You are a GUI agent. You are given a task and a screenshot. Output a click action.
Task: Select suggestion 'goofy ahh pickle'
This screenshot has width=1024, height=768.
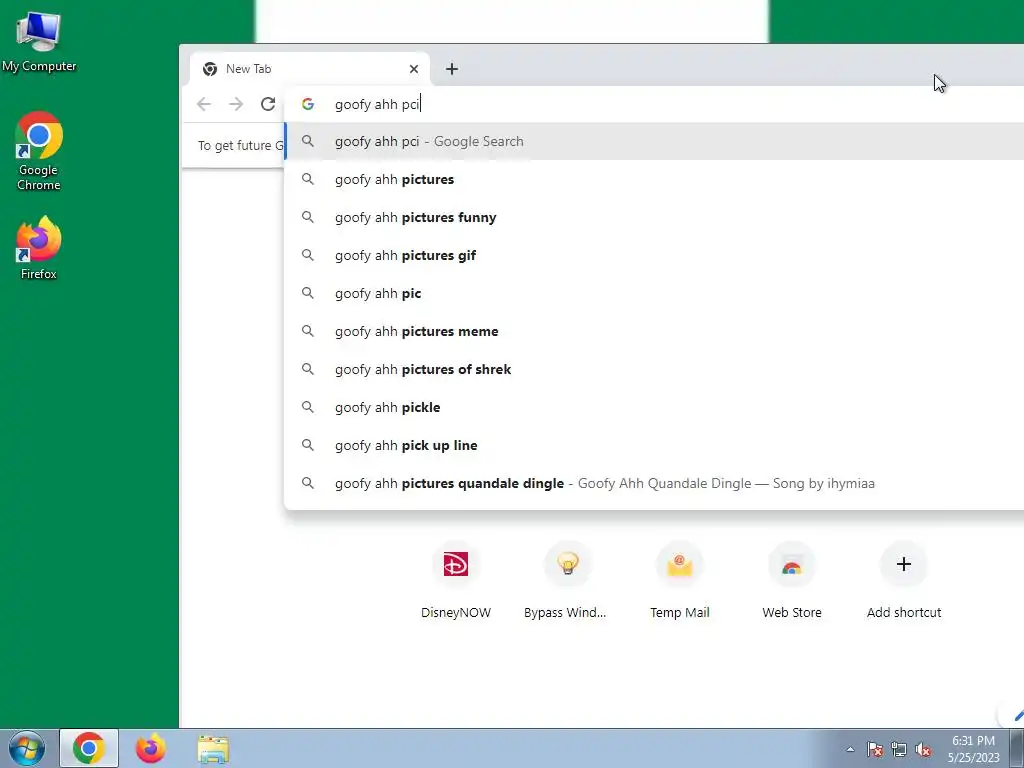pos(654,407)
